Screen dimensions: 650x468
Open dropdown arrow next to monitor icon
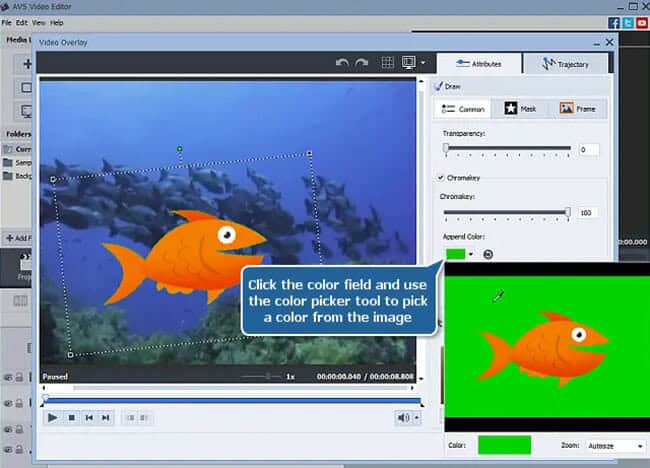click(423, 63)
